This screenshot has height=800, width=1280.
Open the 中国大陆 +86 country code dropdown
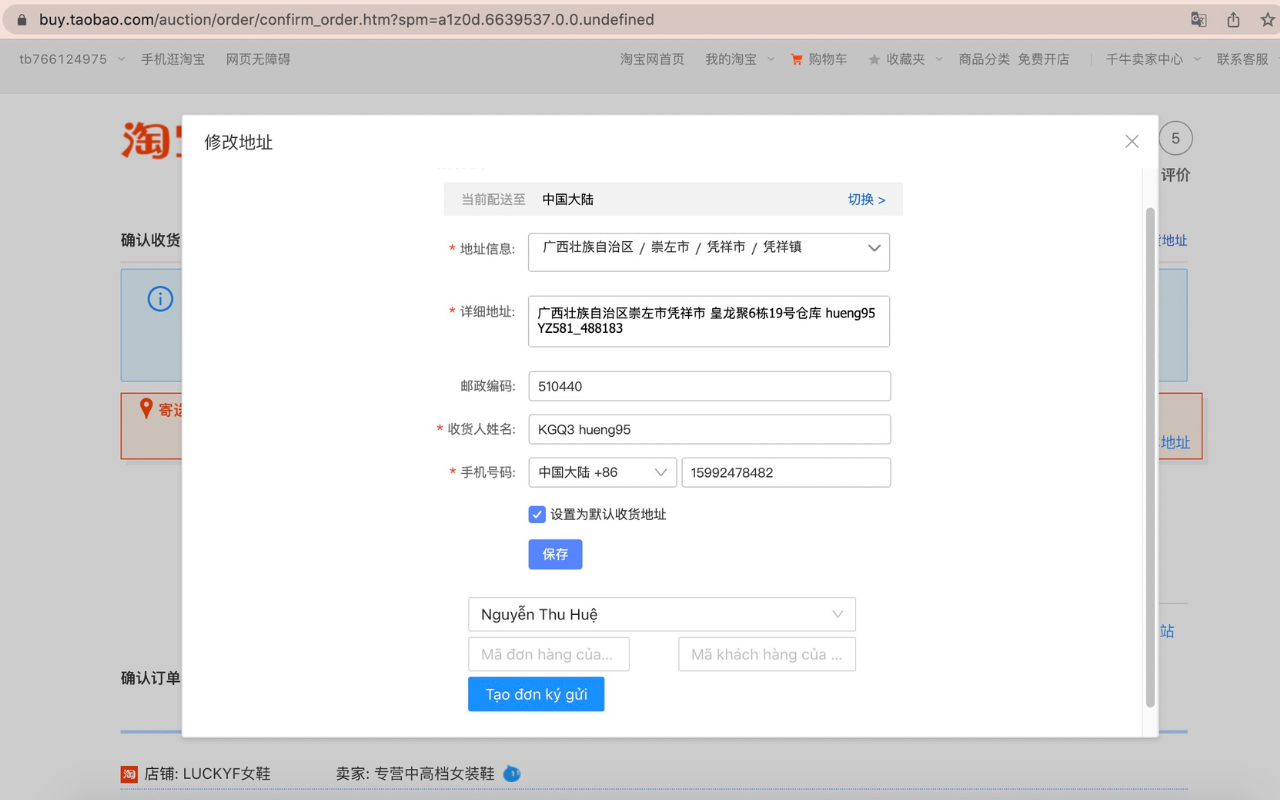[x=602, y=473]
